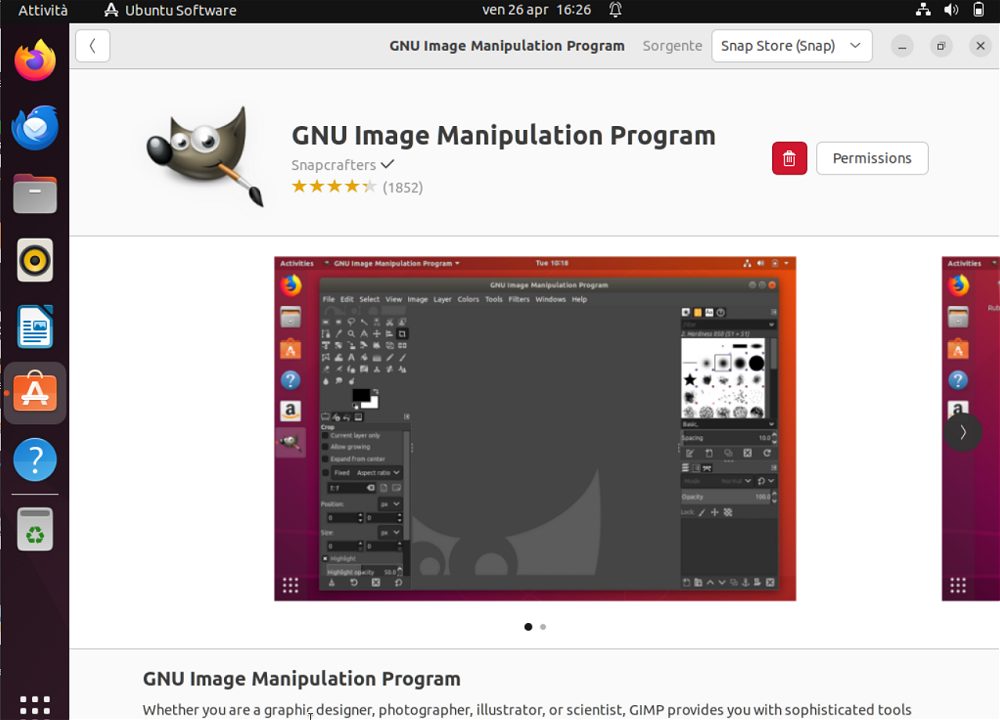
Task: Open the Ubuntu Software app menu in top bar
Action: (x=170, y=10)
